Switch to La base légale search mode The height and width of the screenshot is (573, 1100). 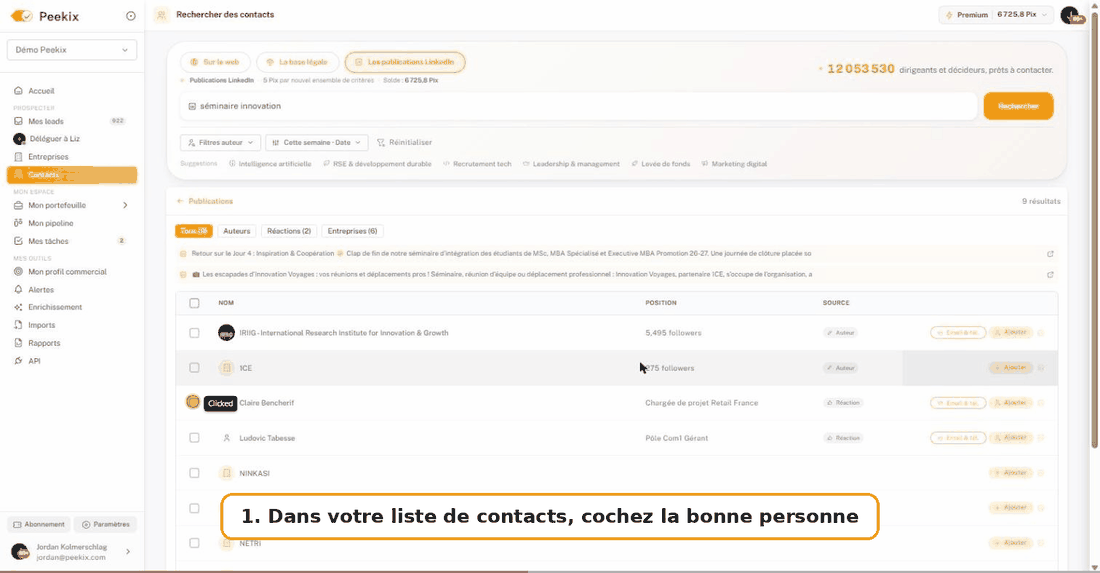pos(297,62)
